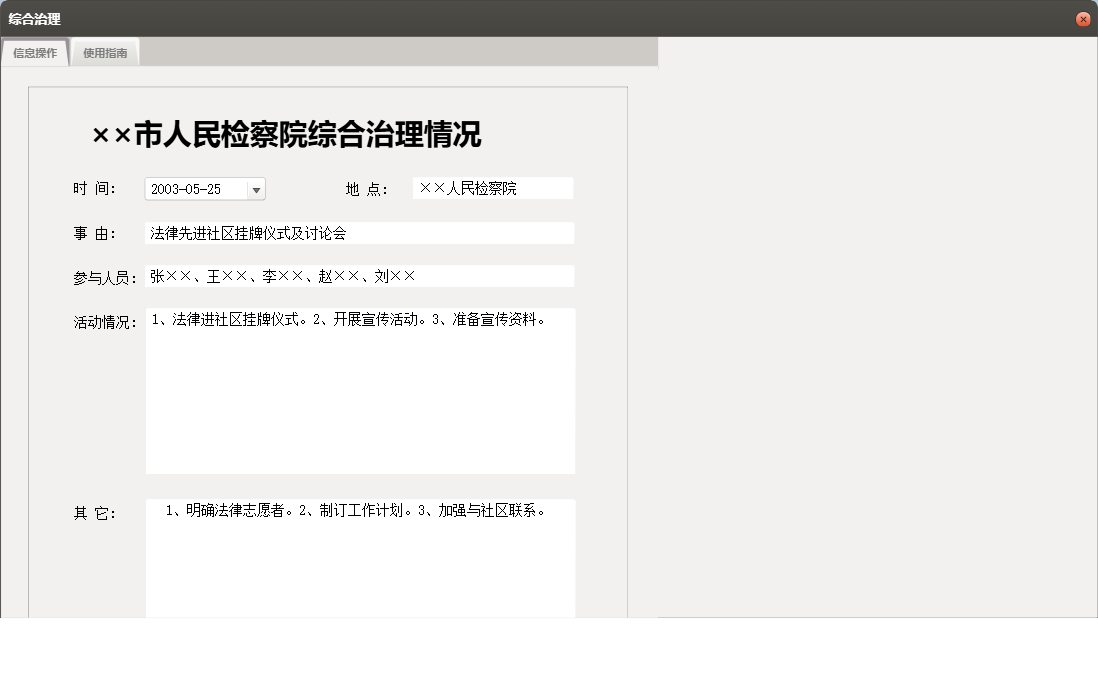
Task: Click into the 活动情况 text area
Action: coord(360,390)
